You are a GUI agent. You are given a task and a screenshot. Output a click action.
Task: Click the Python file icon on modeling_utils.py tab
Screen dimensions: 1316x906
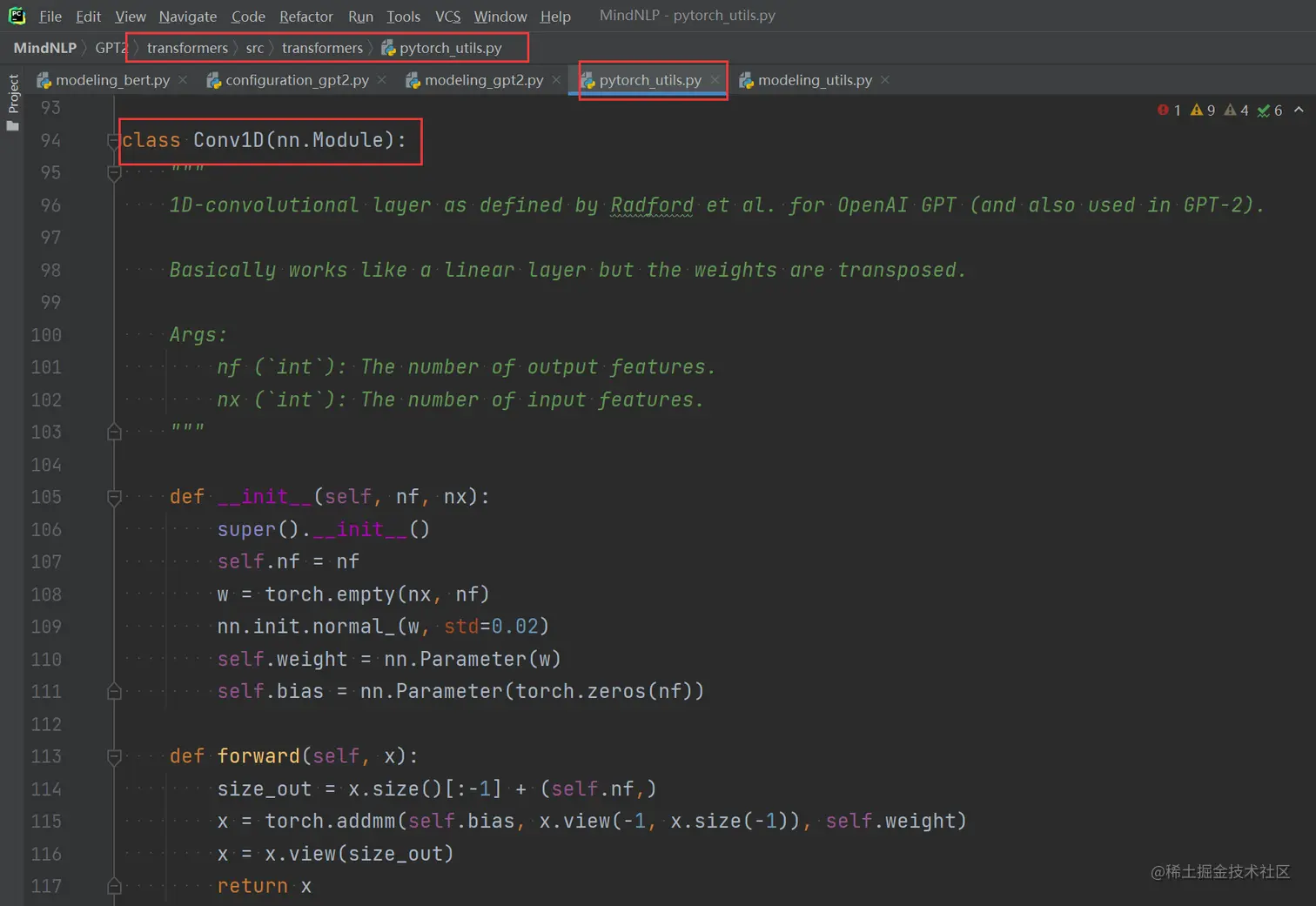click(746, 80)
